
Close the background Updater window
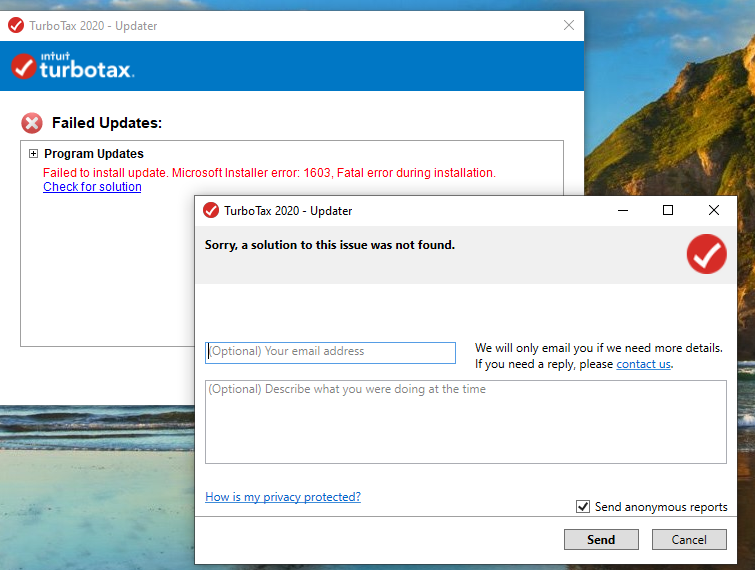pyautogui.click(x=569, y=25)
